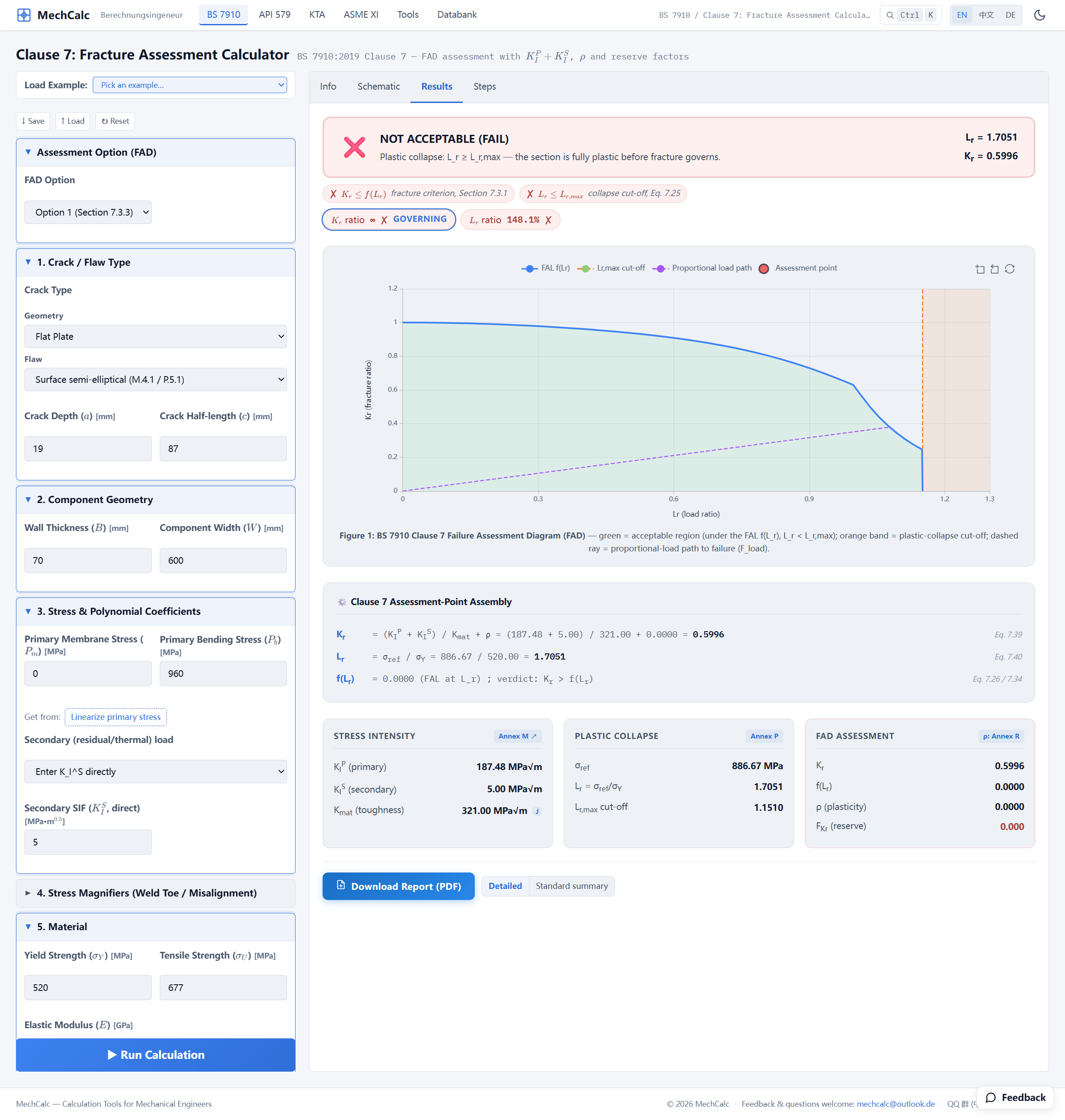Open the Flaw type dropdown
The image size is (1065, 1120).
[156, 380]
